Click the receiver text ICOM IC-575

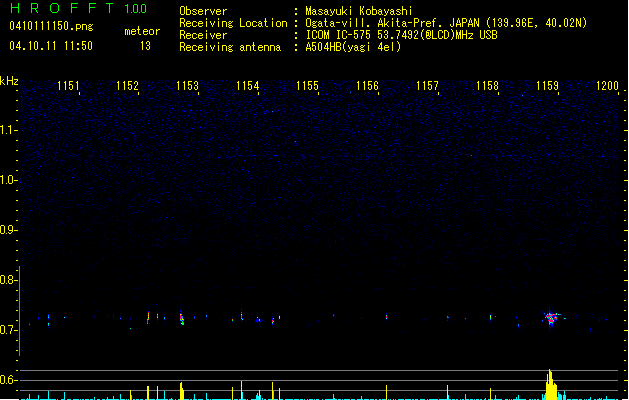338,35
